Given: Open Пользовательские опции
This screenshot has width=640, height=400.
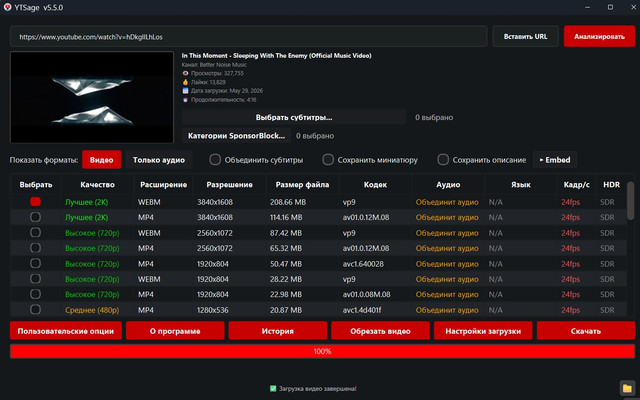Looking at the screenshot, I should click(x=66, y=331).
